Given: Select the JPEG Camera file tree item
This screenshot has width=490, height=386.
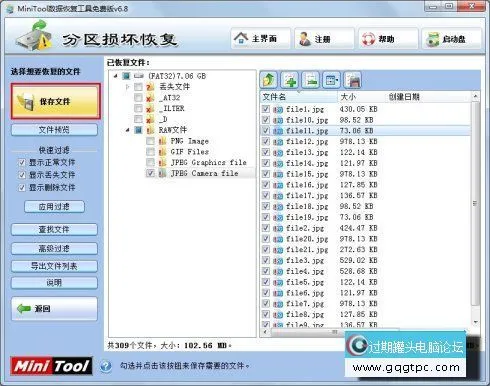Looking at the screenshot, I should point(204,173).
